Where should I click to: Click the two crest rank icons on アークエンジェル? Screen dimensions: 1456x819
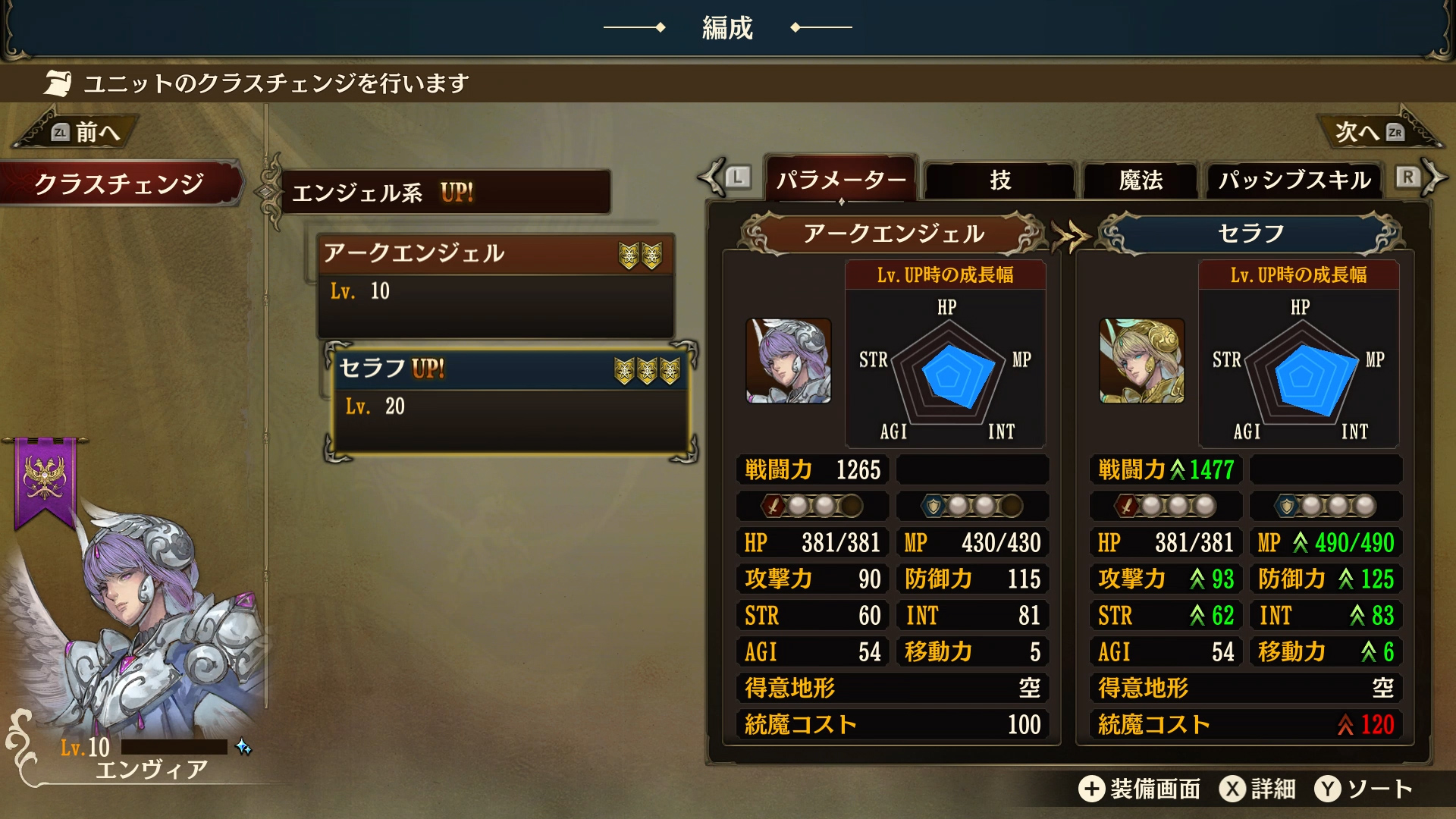640,256
